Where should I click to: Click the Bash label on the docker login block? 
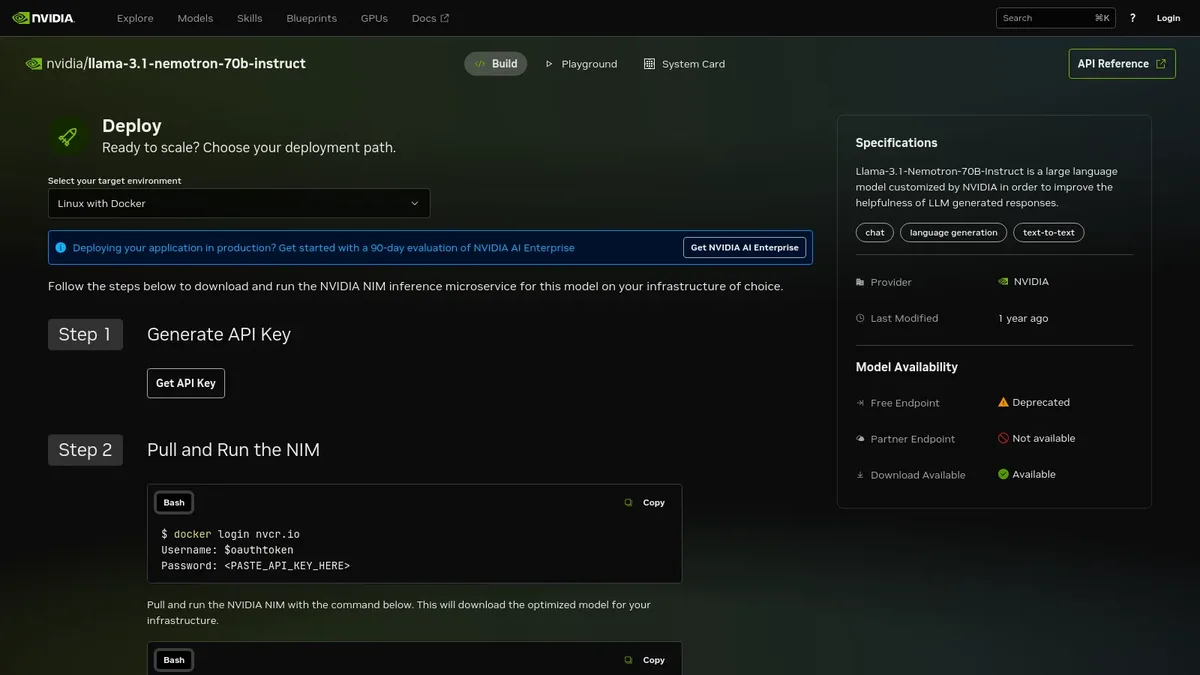click(x=174, y=503)
